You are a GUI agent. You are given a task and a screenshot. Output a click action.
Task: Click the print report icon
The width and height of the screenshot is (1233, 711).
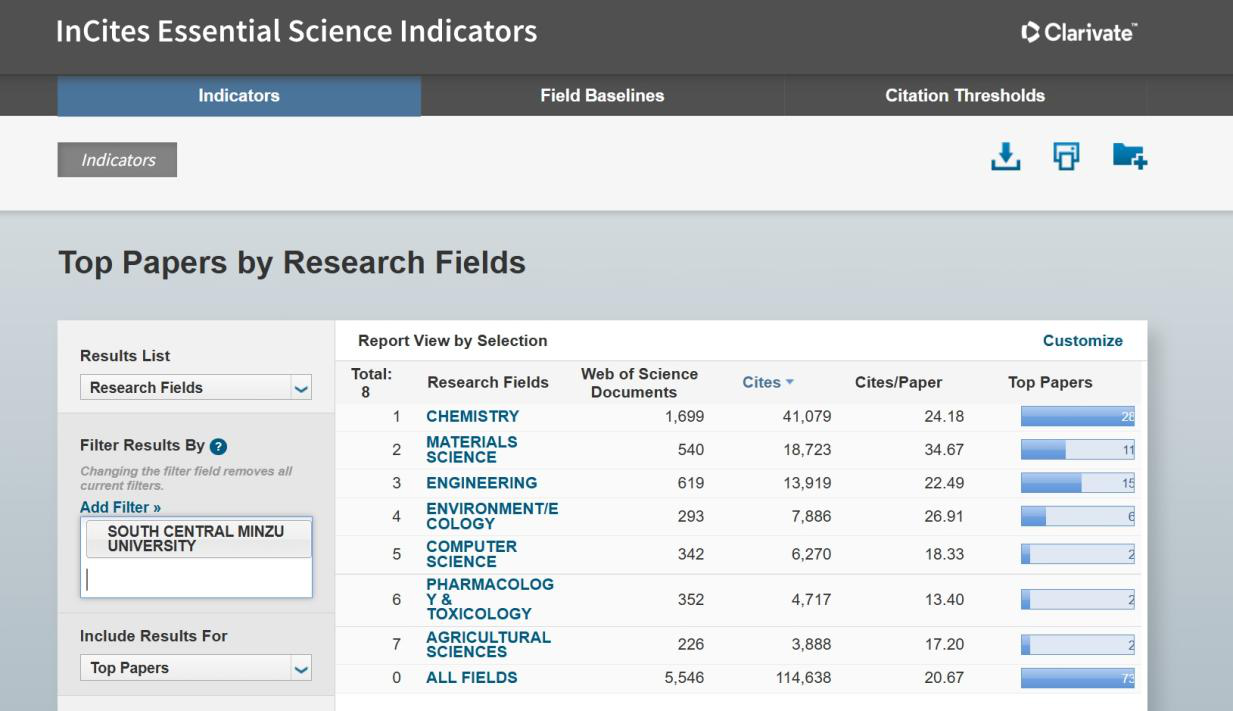(x=1067, y=156)
